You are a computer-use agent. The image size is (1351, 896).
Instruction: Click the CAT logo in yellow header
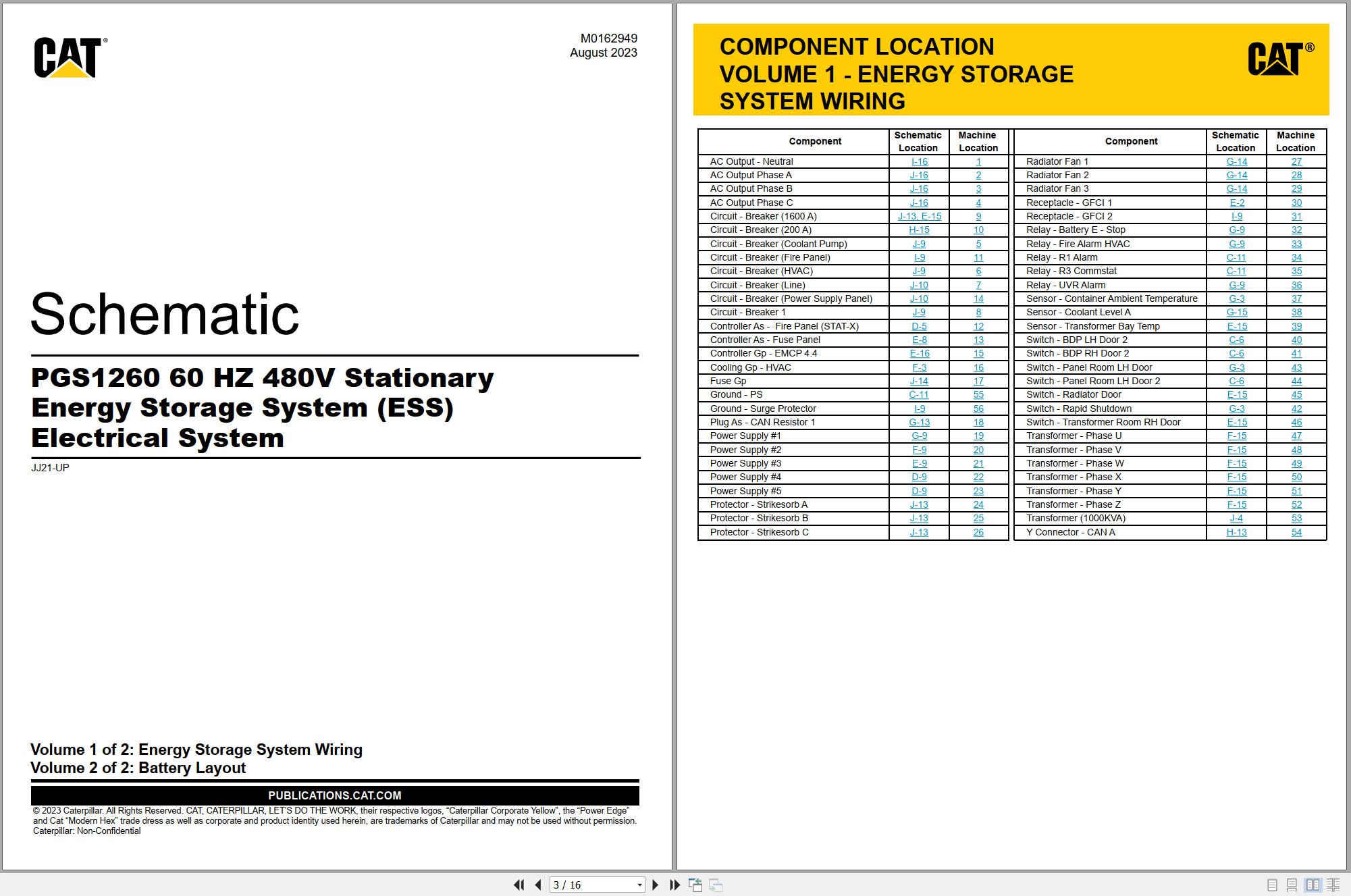click(1281, 59)
